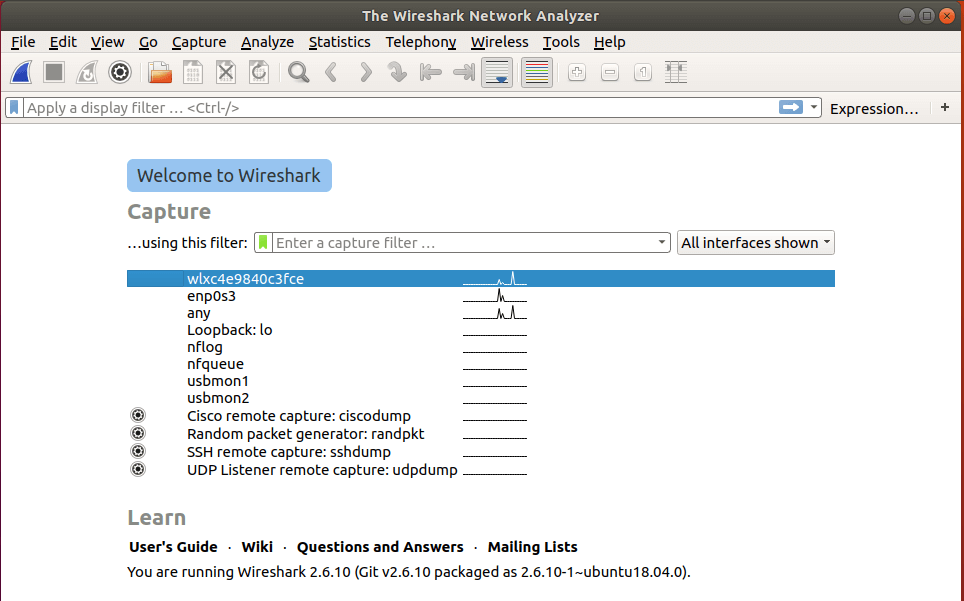This screenshot has width=964, height=601.
Task: Select the enp0s3 interface
Action: tap(481, 296)
